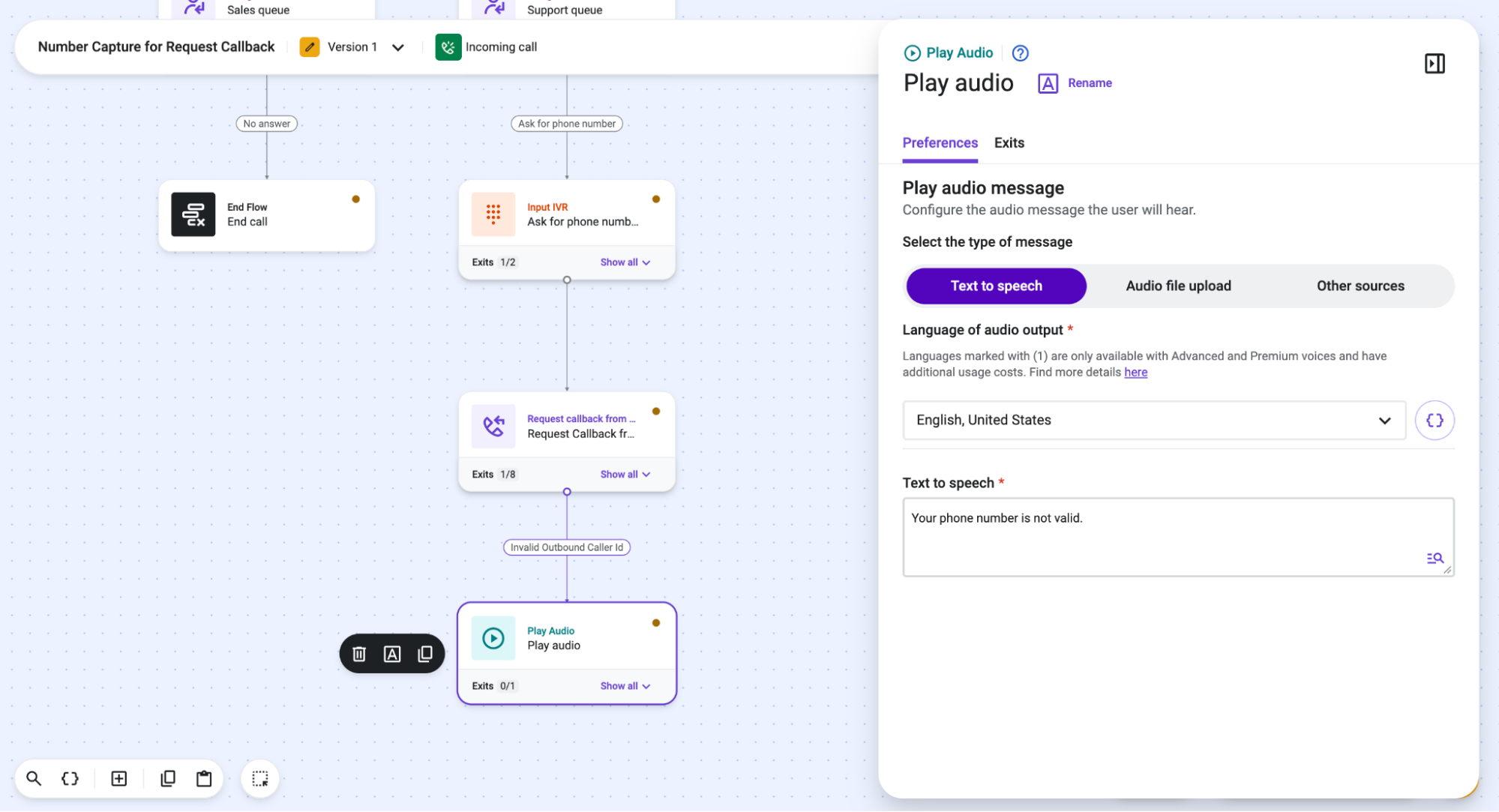The image size is (1499, 812).
Task: Open the Version 1 dropdown chevron
Action: click(x=398, y=47)
